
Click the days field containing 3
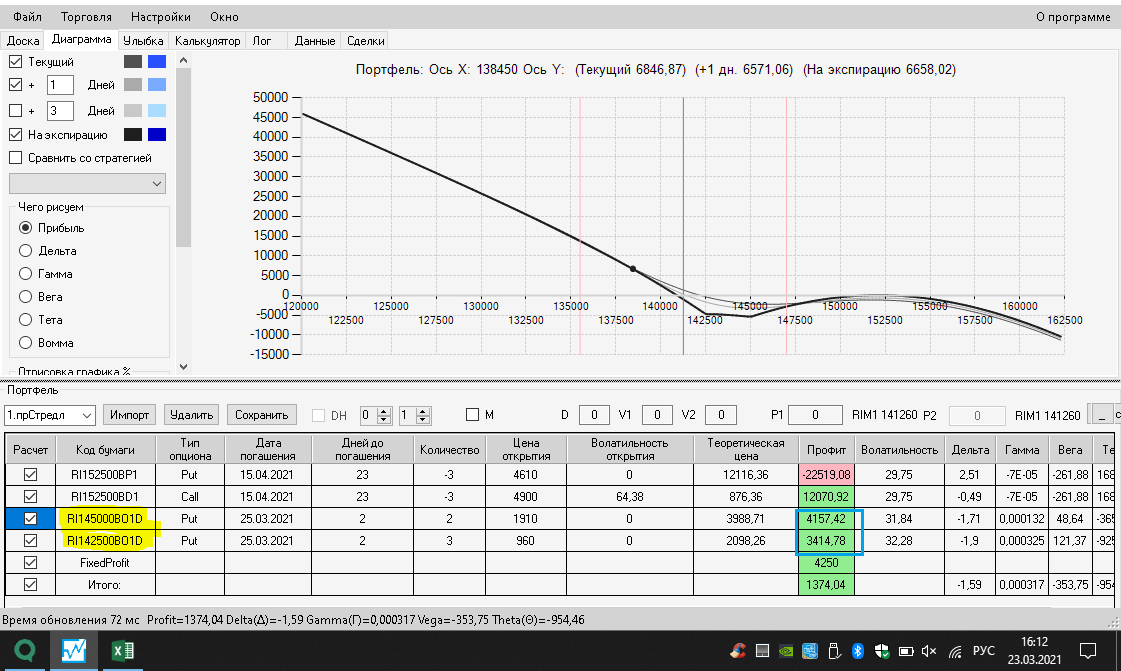tap(60, 111)
